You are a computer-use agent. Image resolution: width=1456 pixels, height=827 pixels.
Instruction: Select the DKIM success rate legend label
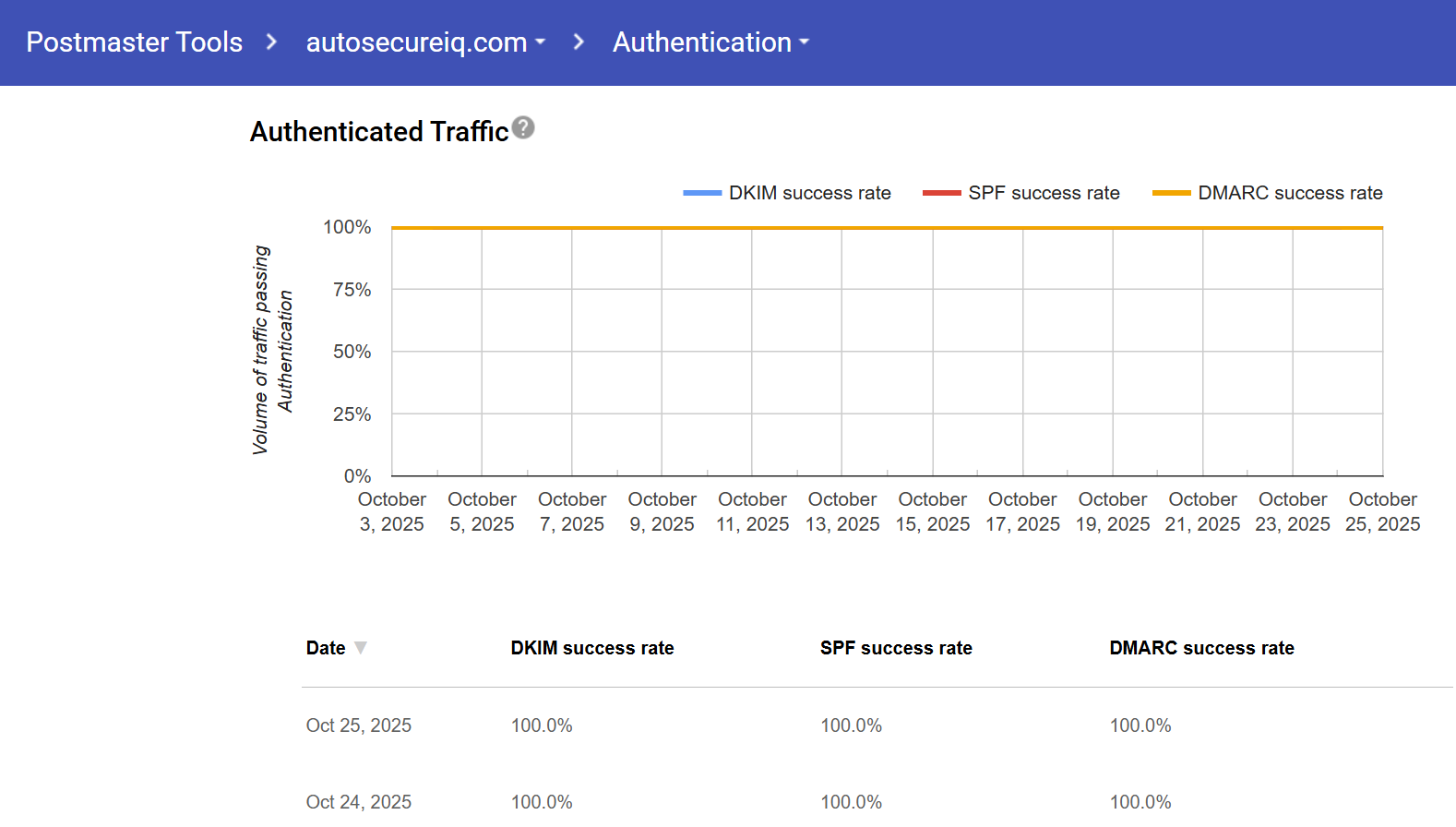tap(809, 193)
